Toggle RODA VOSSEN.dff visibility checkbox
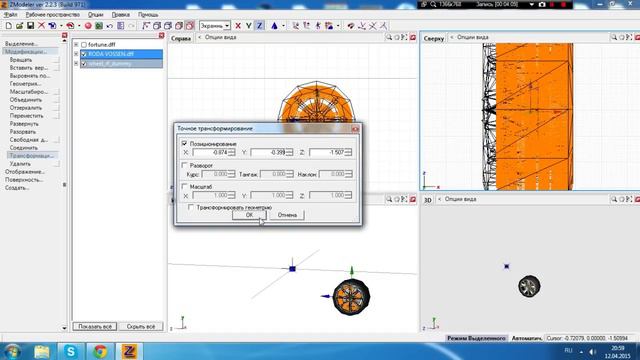The image size is (640, 360). coord(84,54)
